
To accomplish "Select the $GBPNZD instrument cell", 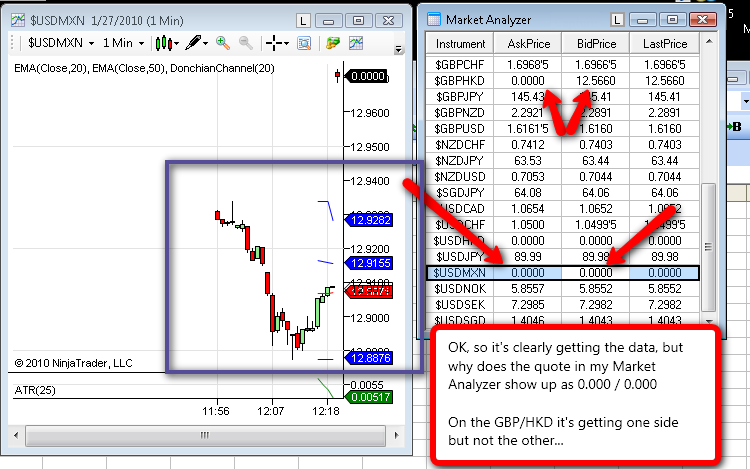I will 460,113.
